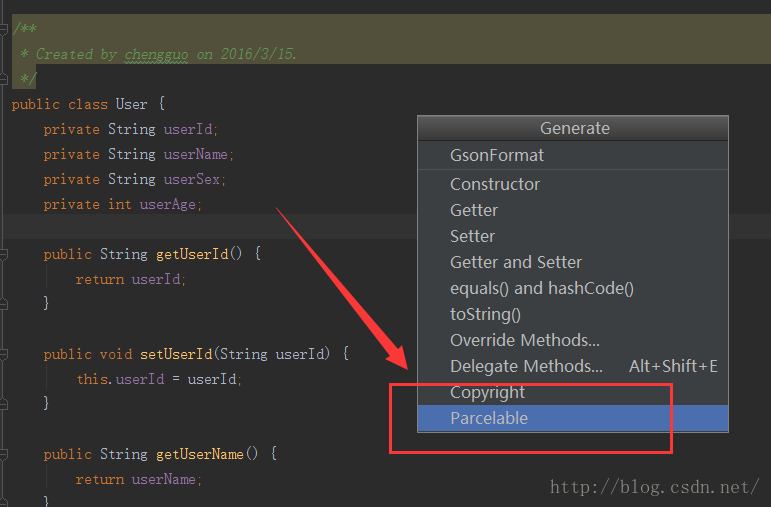Select equals() and hashCode() entry
Viewport: 771px width, 507px height.
coord(573,288)
